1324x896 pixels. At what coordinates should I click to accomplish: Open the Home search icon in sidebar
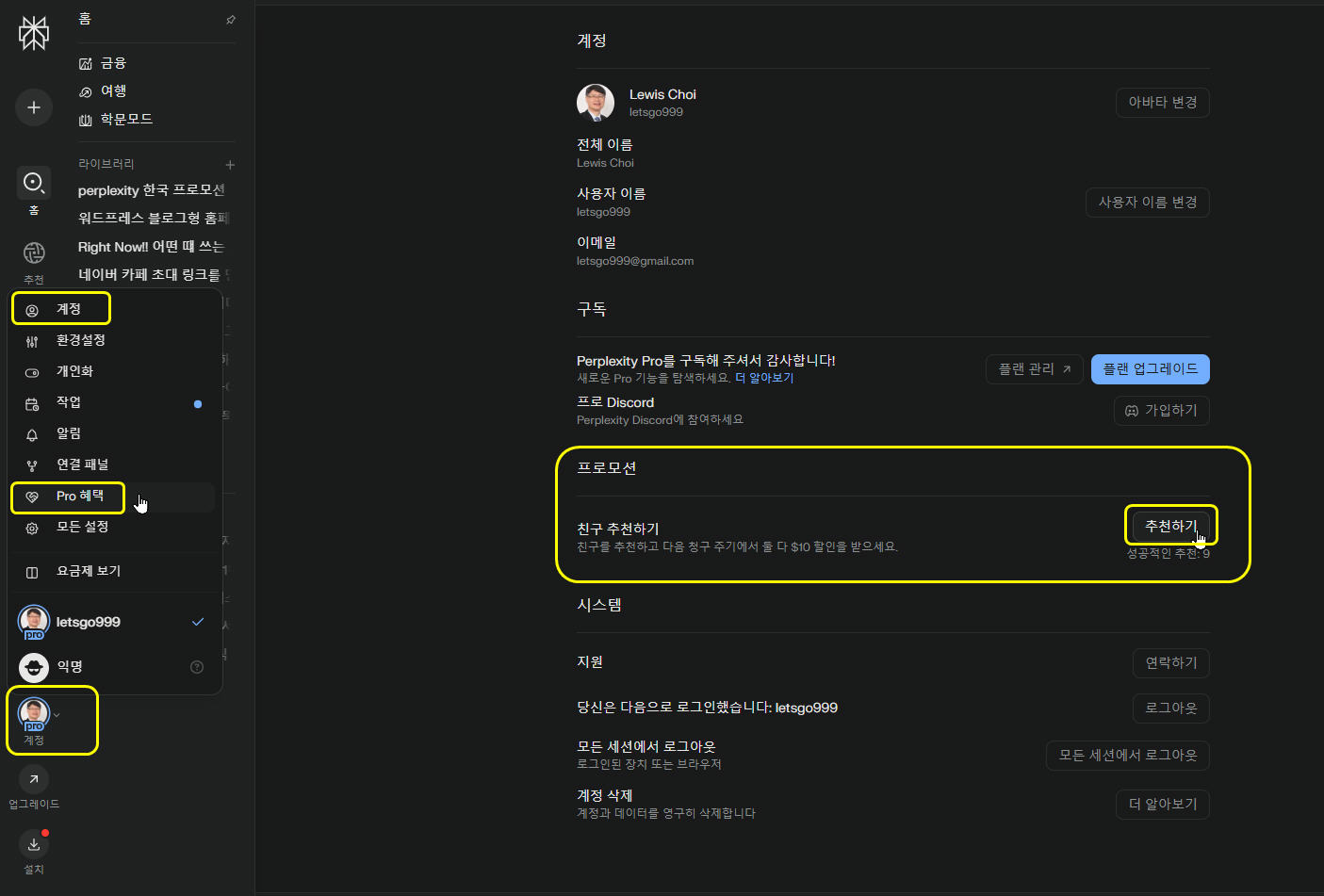[x=34, y=182]
